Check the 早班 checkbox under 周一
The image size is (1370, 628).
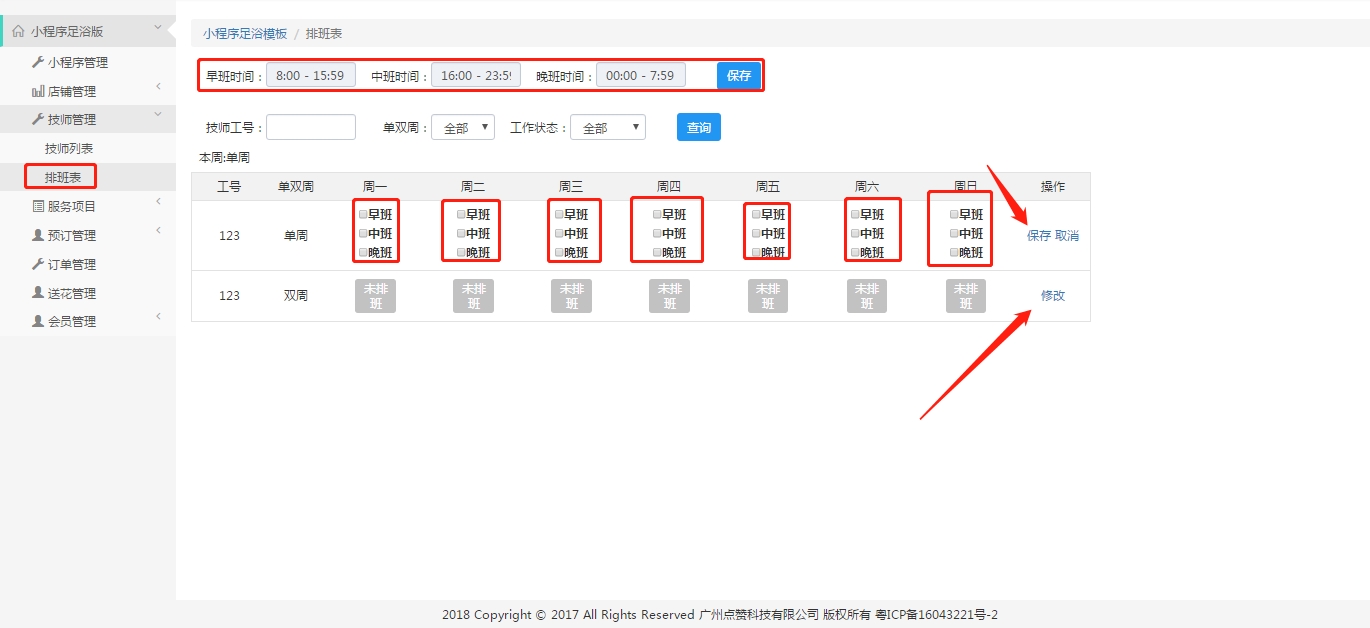coord(363,214)
